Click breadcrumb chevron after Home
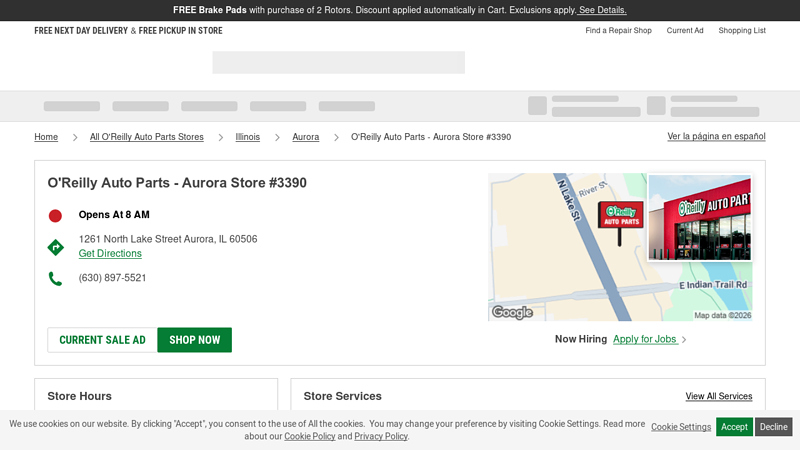 click(x=74, y=137)
